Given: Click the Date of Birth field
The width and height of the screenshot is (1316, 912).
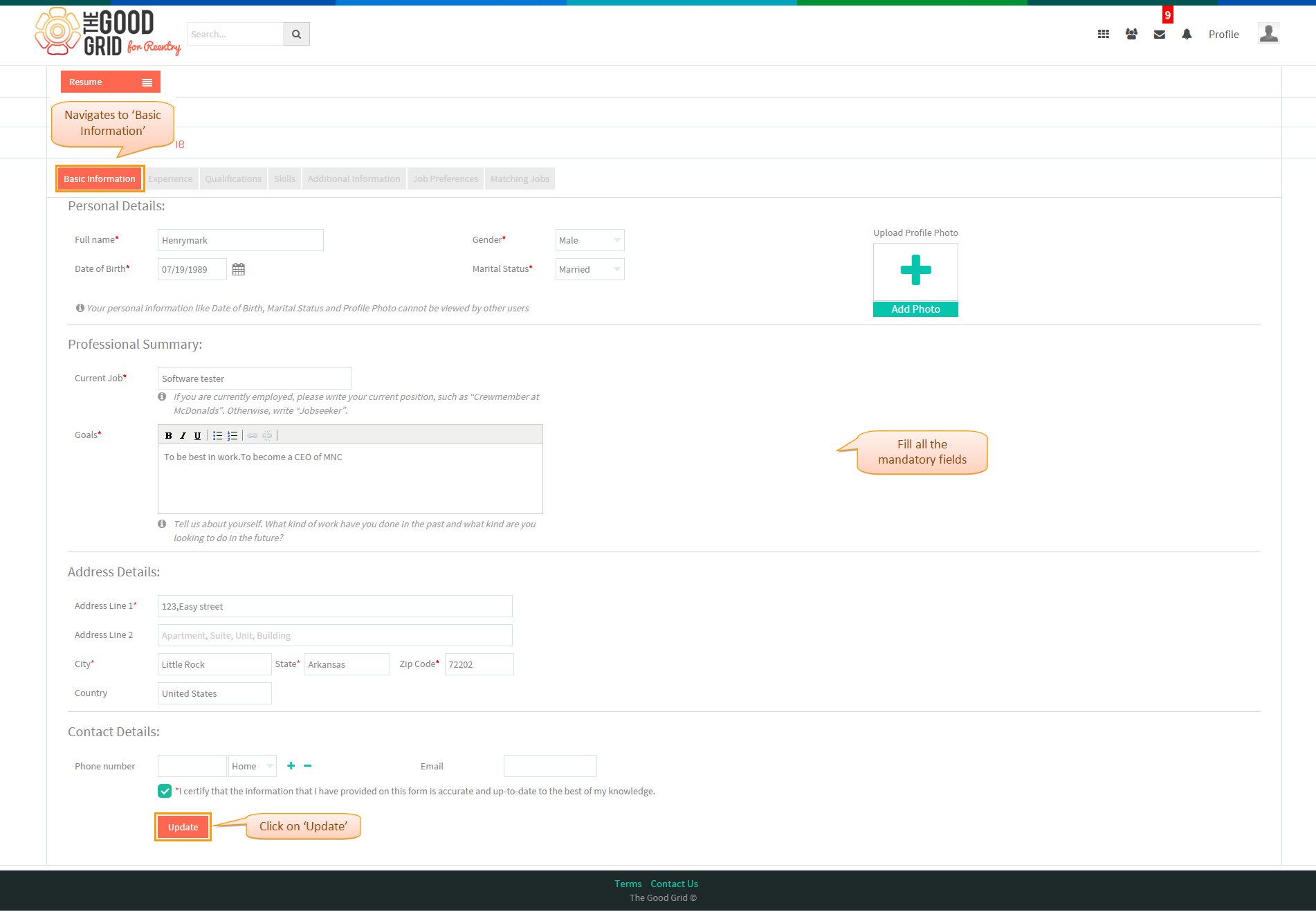Looking at the screenshot, I should 192,269.
